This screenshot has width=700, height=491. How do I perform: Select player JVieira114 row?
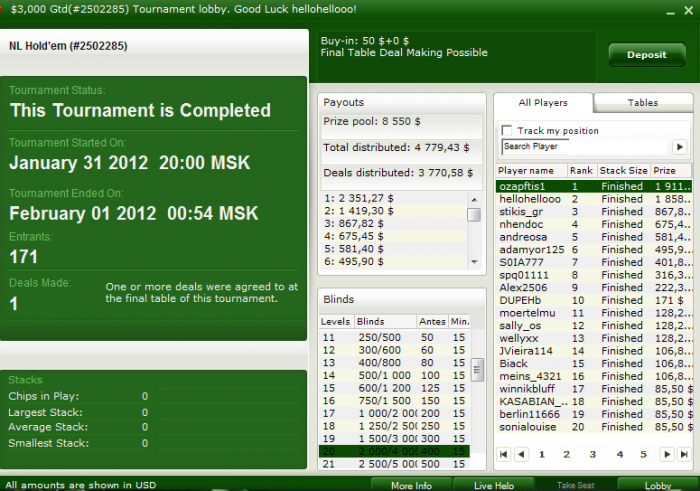594,351
